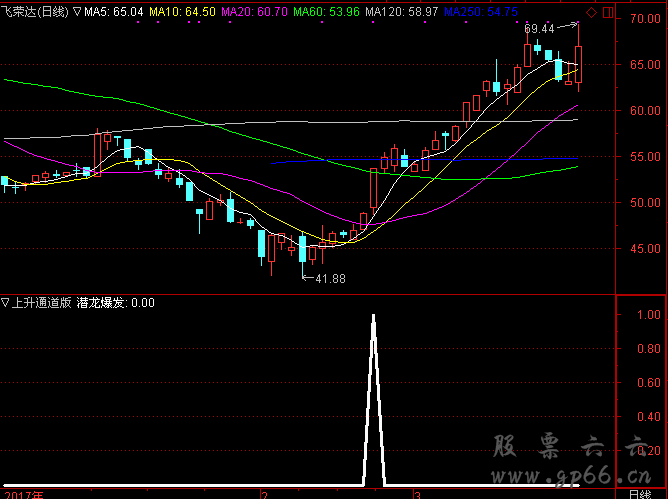Click the 41.88 low price annotation
Screen dimensions: 668x499
(330, 279)
